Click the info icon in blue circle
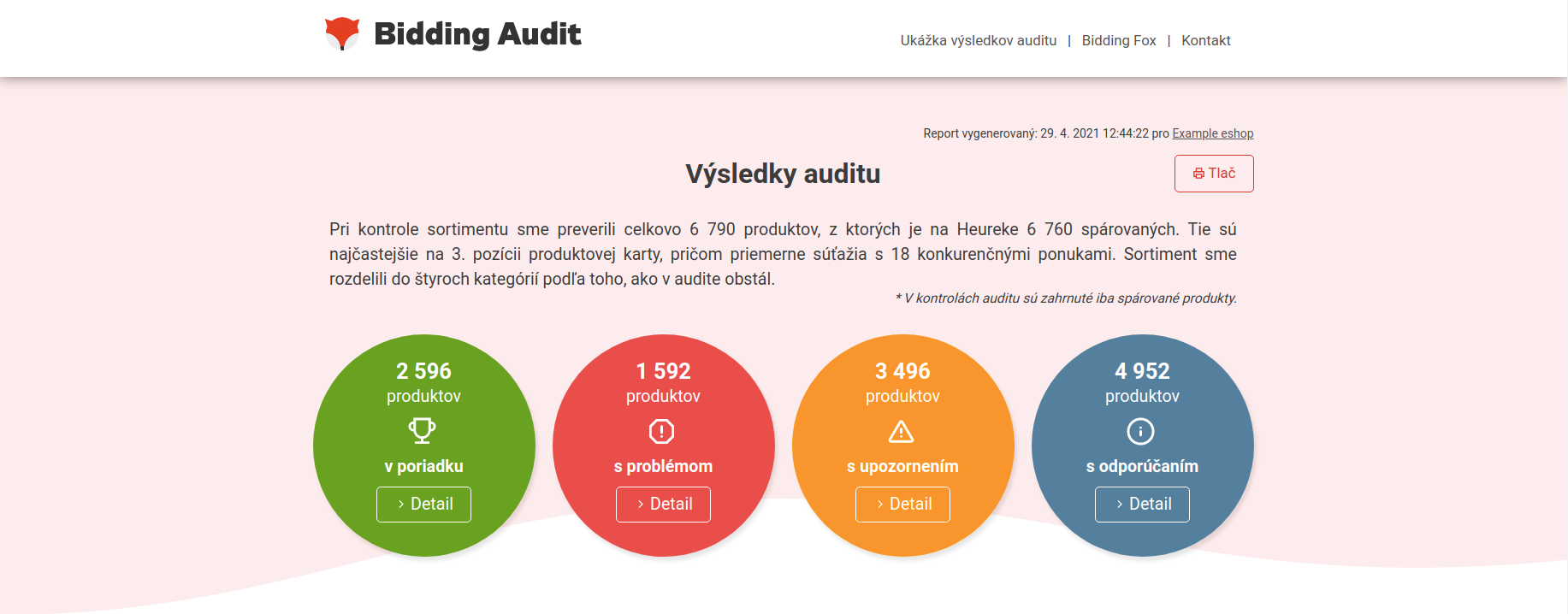 coord(1141,431)
